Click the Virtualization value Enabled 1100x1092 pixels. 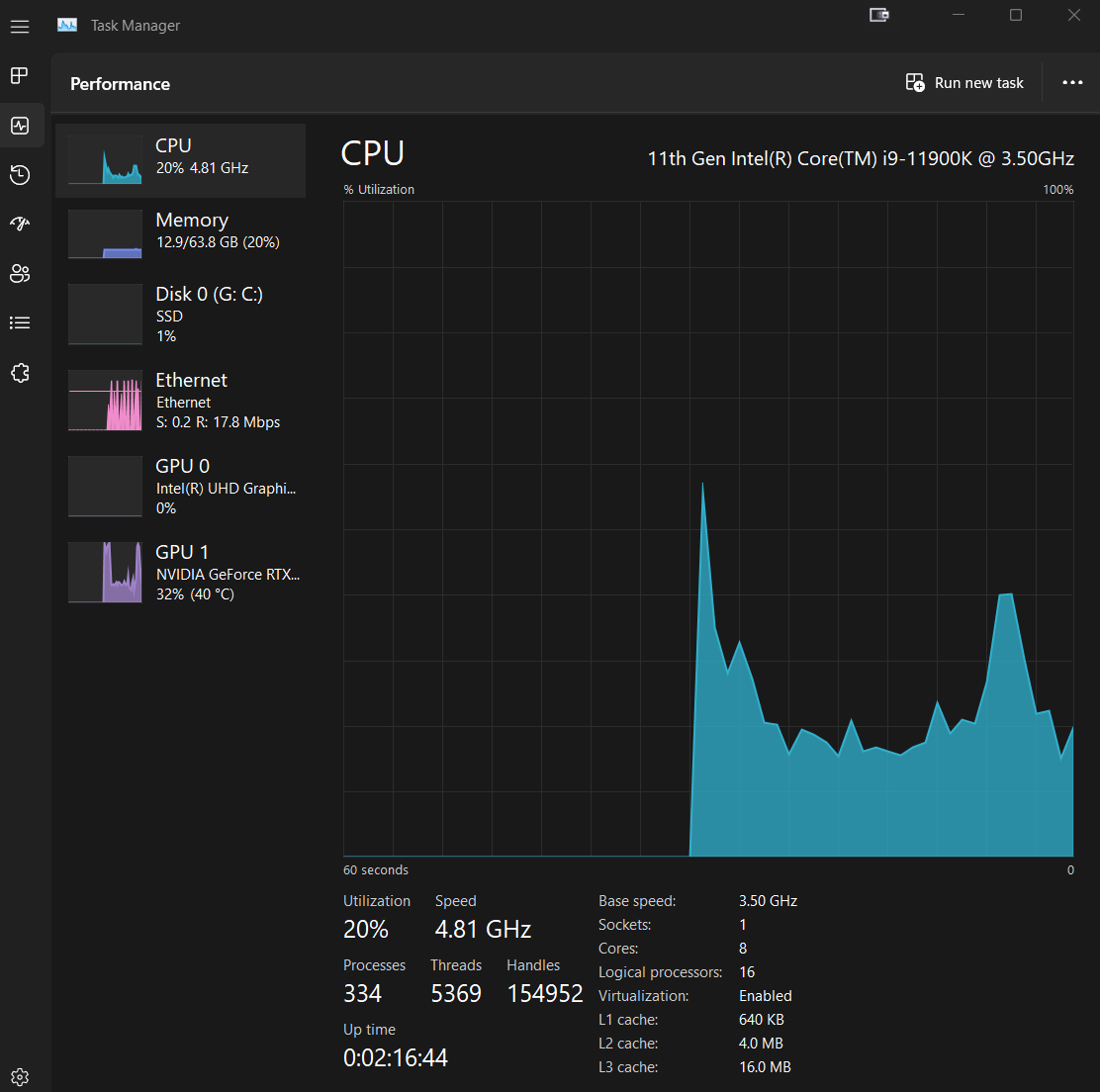coord(765,996)
